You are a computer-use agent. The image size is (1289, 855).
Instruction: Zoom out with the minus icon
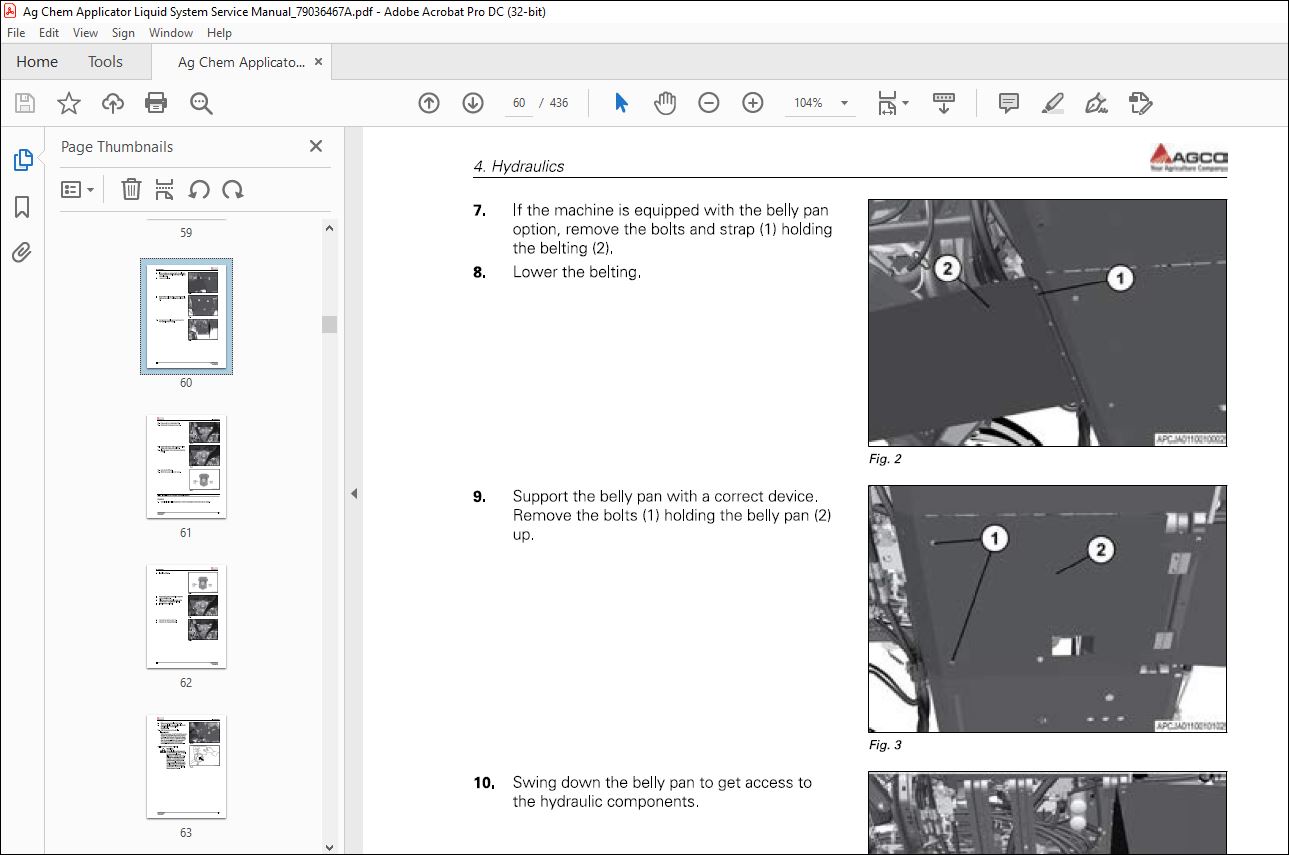click(709, 103)
